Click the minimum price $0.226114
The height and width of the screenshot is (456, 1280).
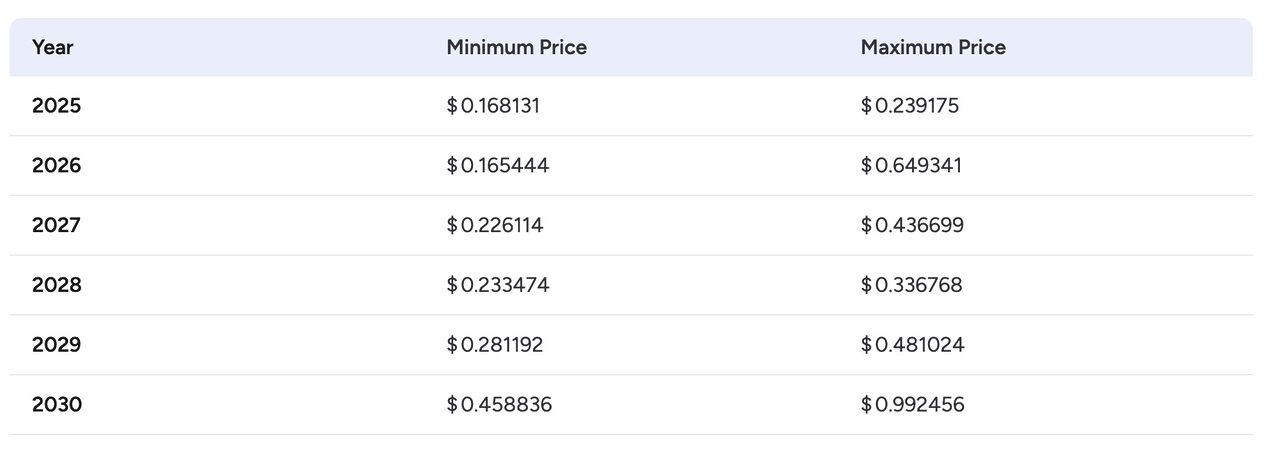point(494,225)
